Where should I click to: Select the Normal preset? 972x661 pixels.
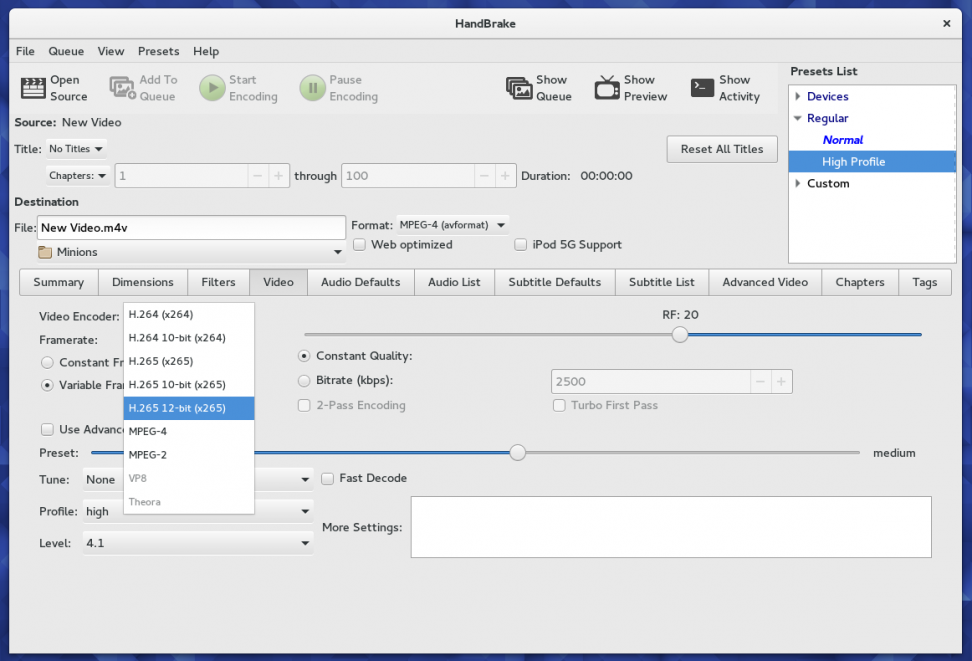pos(843,139)
